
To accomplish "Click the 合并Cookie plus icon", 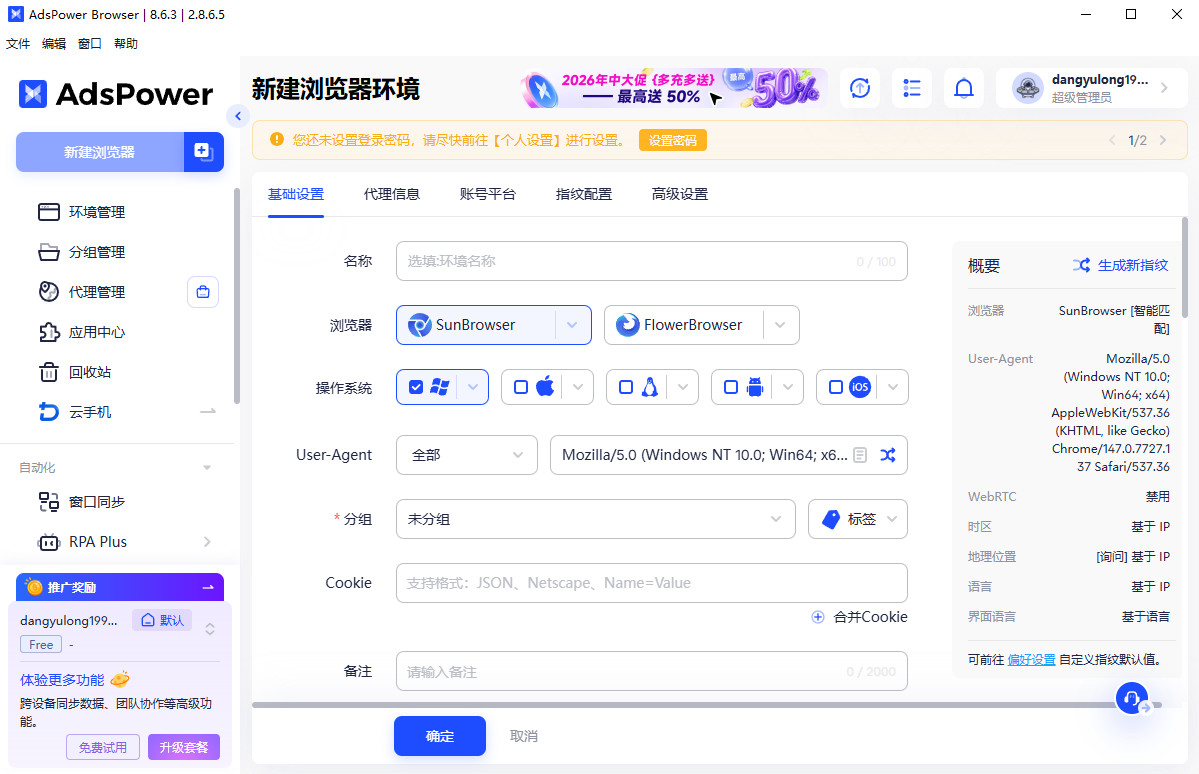I will coord(817,617).
